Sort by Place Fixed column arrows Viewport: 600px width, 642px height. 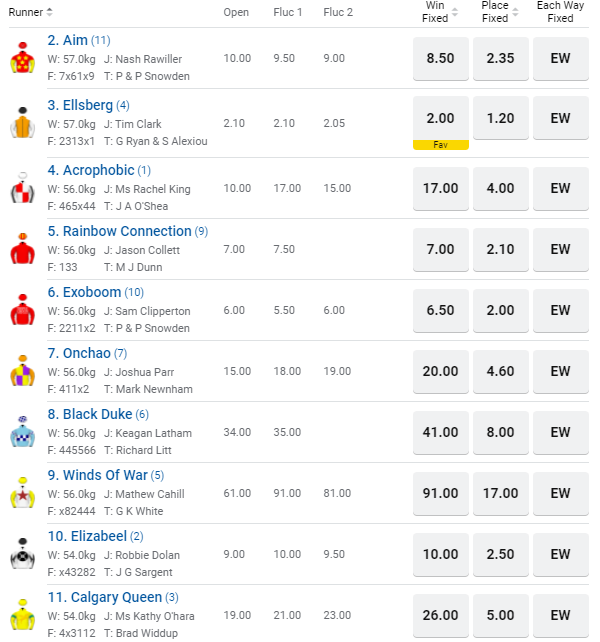click(515, 12)
